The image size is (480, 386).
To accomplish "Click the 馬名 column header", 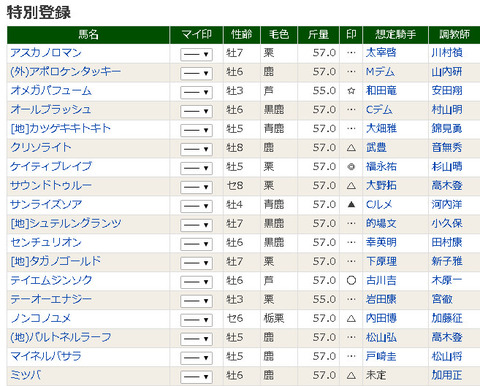I will pos(88,35).
